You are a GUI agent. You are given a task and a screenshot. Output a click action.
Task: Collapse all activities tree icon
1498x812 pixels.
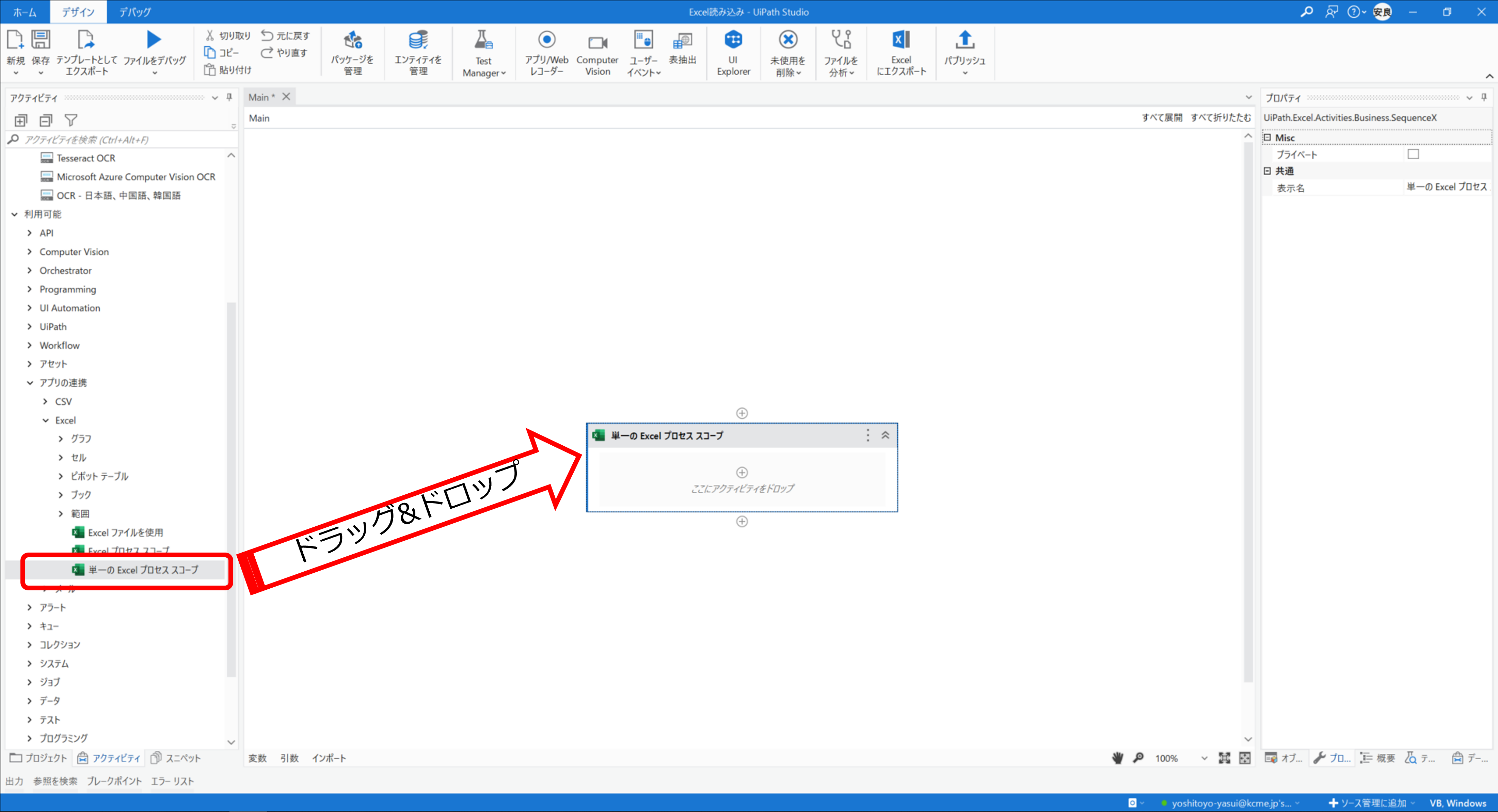46,121
